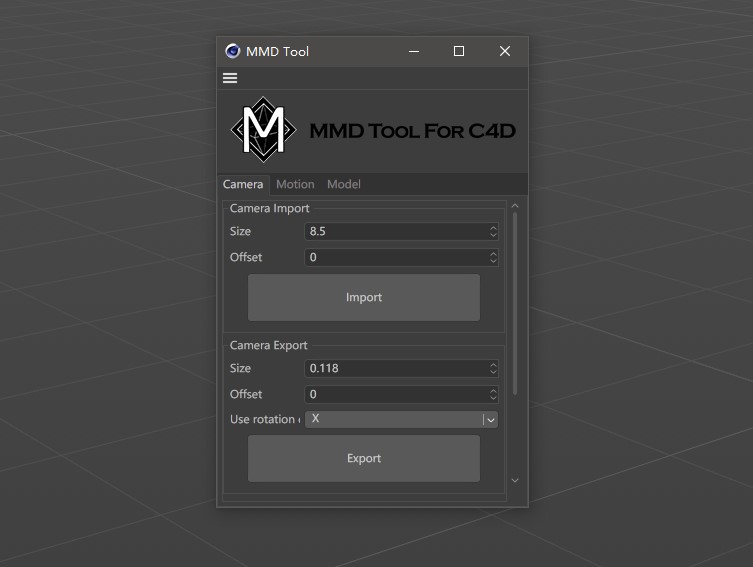This screenshot has height=567, width=753.
Task: Adjust the Camera Import Size stepper arrows
Action: (493, 231)
